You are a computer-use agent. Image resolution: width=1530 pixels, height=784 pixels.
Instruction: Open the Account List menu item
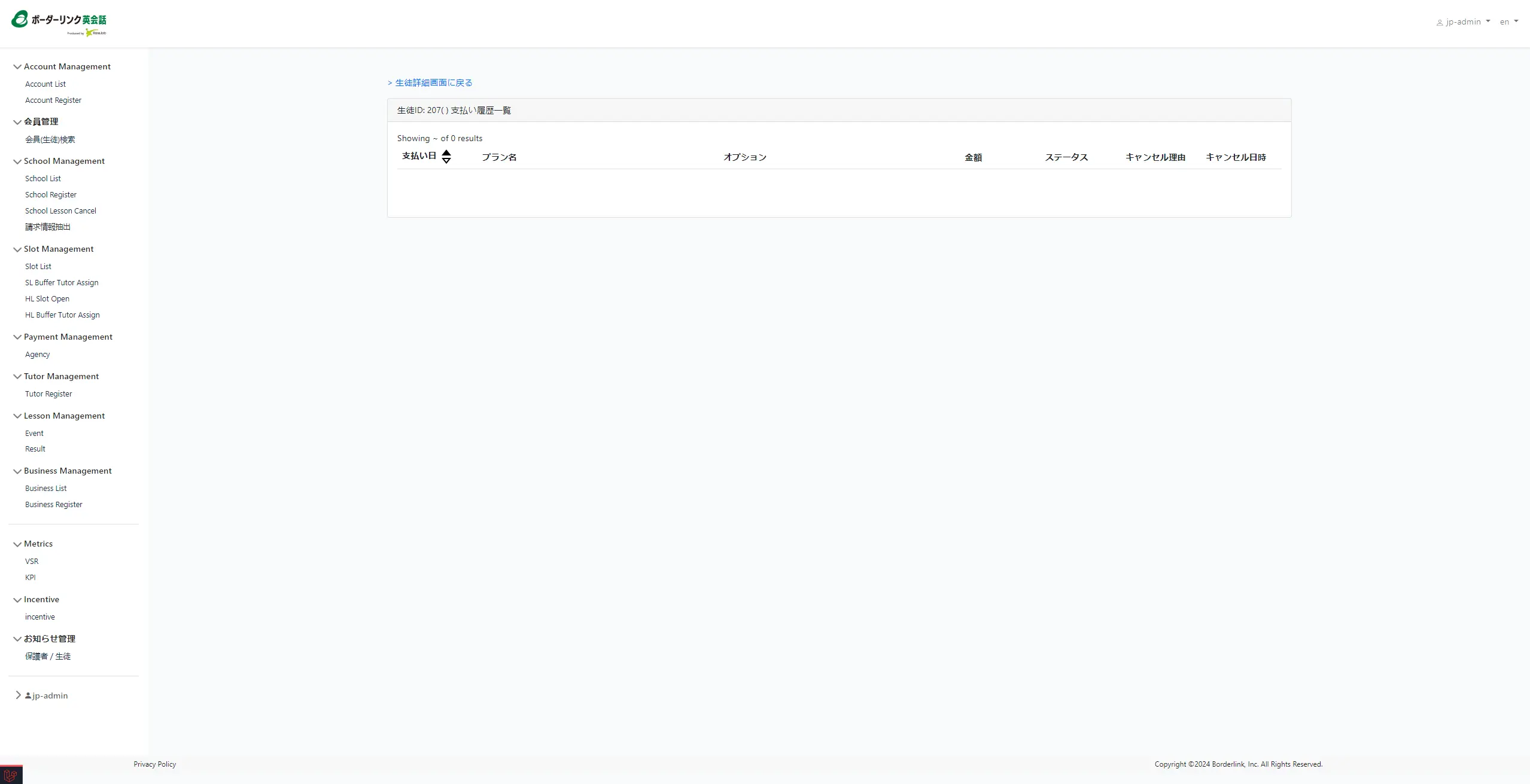point(45,84)
